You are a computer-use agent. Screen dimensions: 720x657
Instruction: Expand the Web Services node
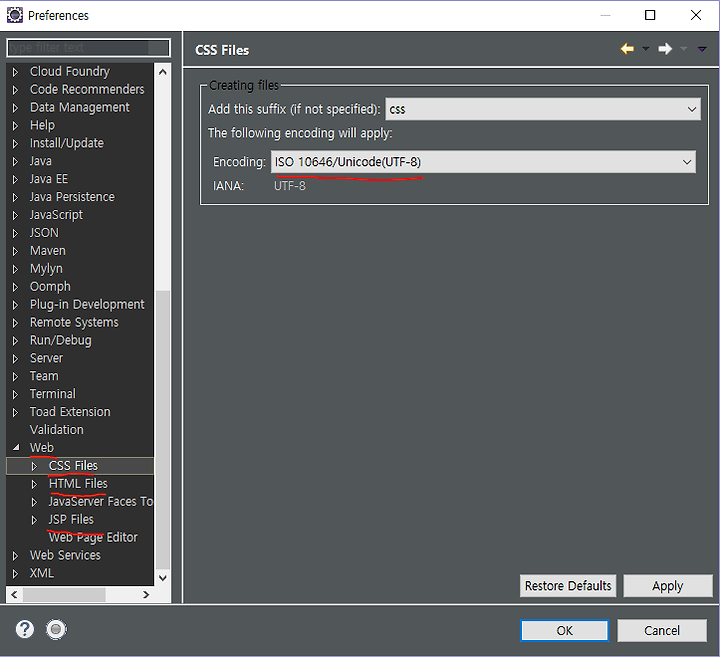pos(15,556)
